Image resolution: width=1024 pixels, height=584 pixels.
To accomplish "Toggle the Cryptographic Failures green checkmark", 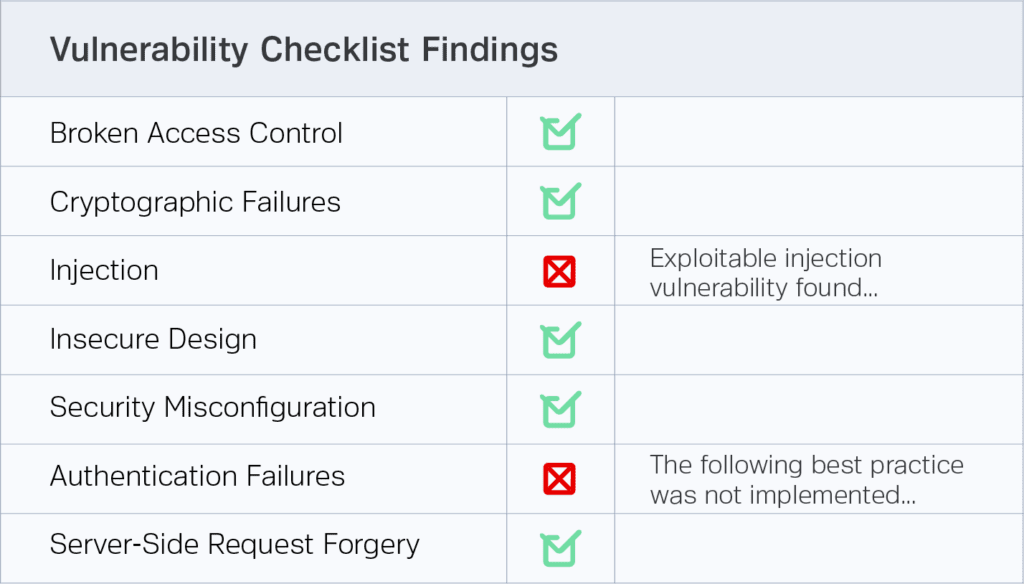I will pos(560,201).
